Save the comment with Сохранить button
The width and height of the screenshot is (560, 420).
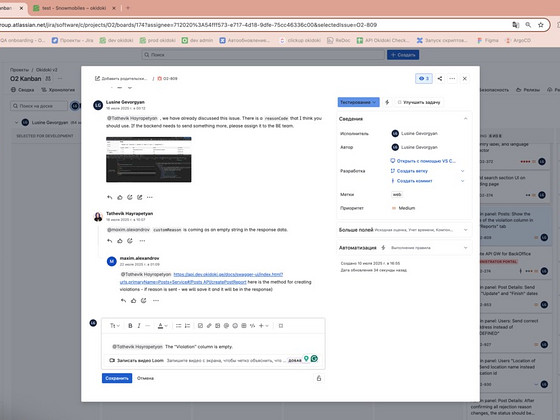click(x=117, y=378)
